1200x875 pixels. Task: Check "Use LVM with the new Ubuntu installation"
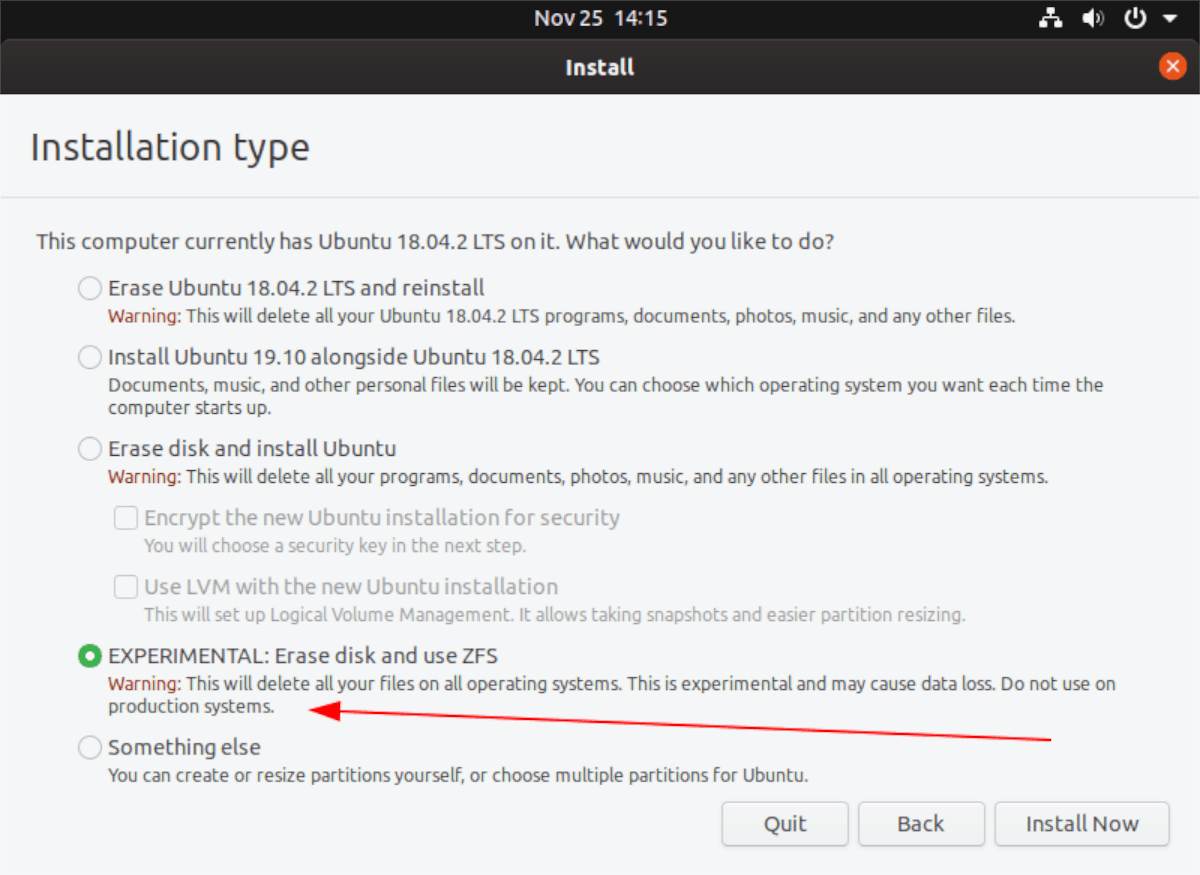point(125,587)
